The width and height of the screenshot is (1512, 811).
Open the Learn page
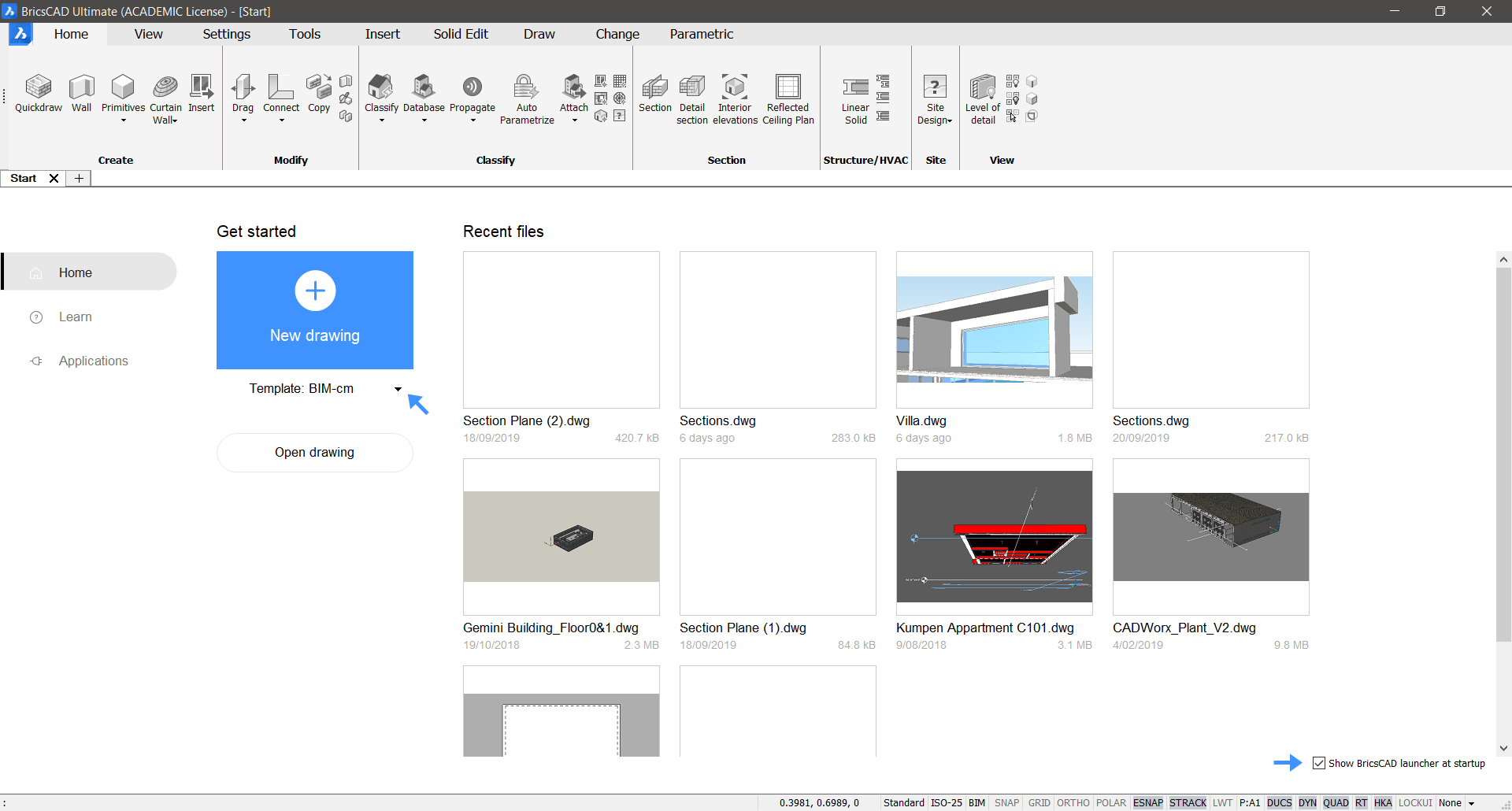[x=76, y=317]
